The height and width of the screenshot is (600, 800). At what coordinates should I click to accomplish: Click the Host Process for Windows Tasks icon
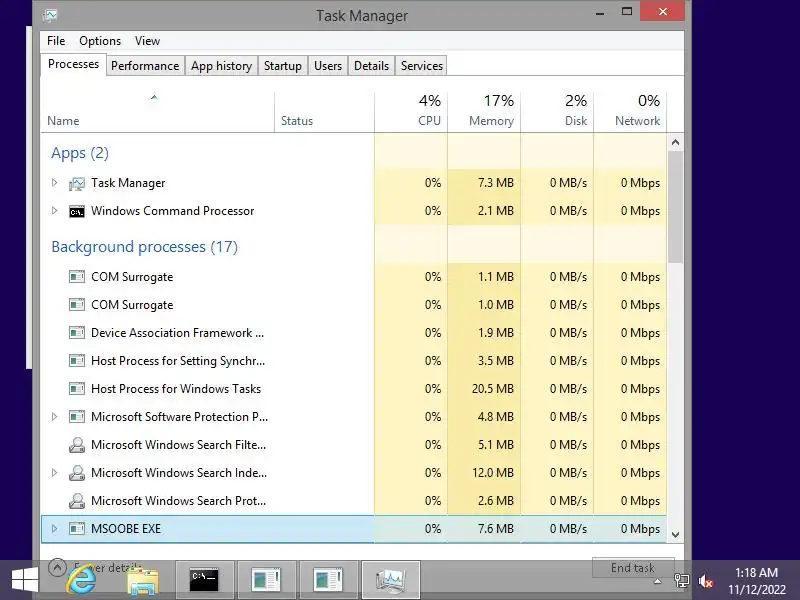[x=77, y=389]
